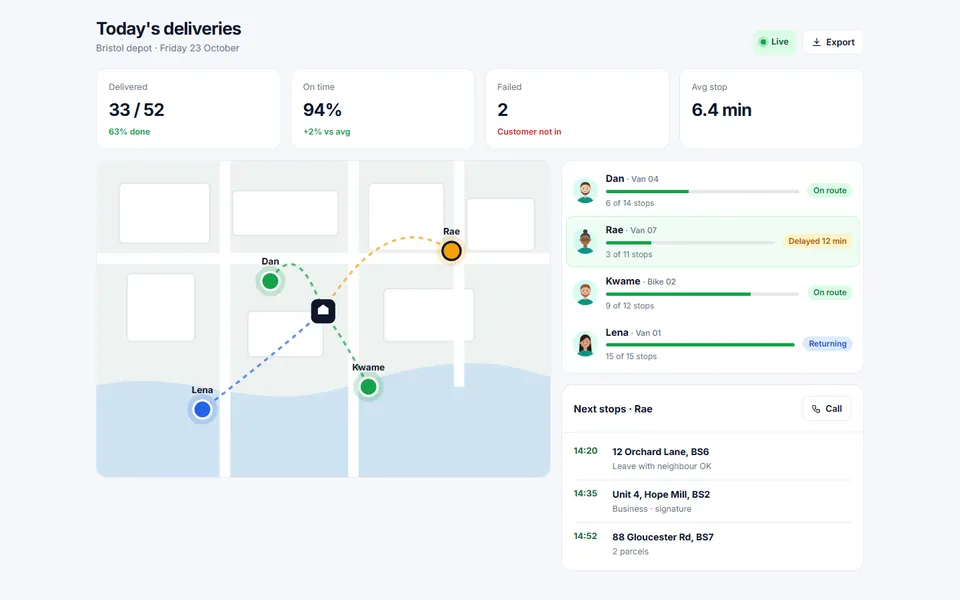Select Kwame's green marker on the map
The image size is (960, 600).
click(x=368, y=387)
